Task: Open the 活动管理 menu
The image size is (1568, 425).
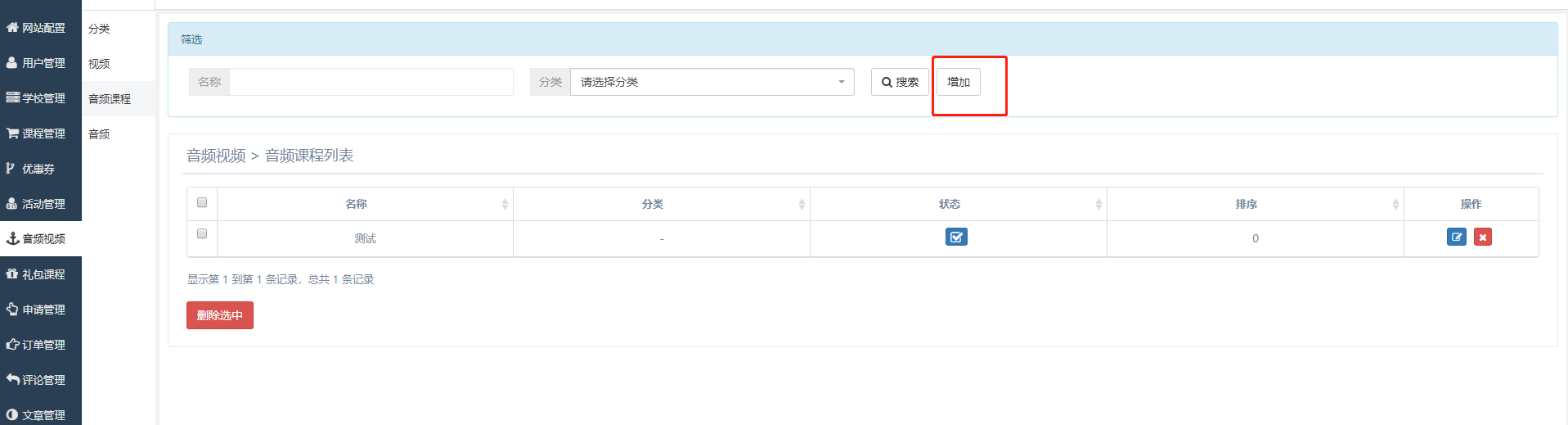Action: [41, 204]
